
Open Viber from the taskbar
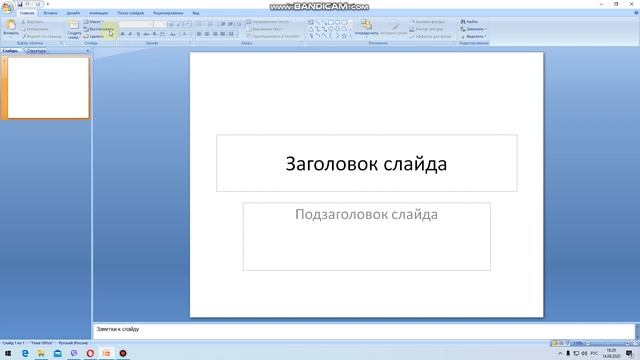pyautogui.click(x=74, y=353)
